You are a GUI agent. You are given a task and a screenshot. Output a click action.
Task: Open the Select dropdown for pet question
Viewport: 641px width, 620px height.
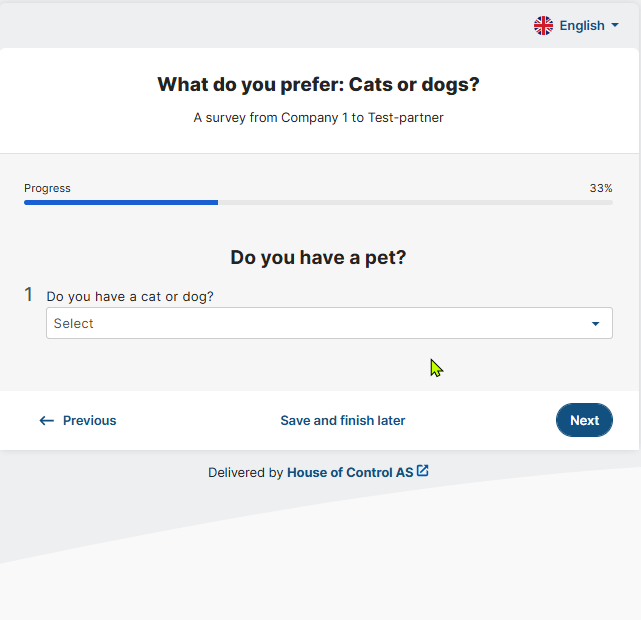320,323
